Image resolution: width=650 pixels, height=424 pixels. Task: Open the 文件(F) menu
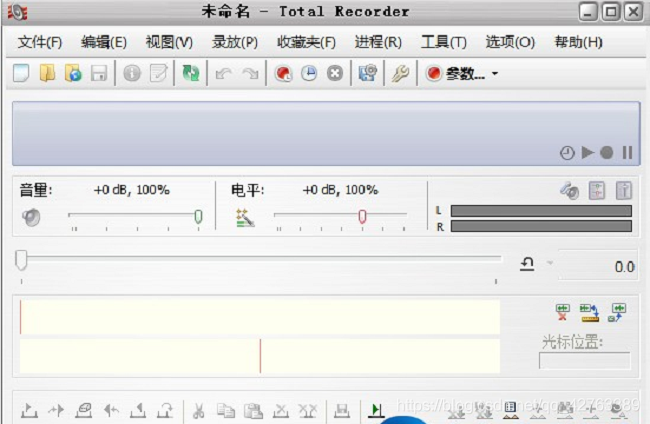pyautogui.click(x=40, y=42)
